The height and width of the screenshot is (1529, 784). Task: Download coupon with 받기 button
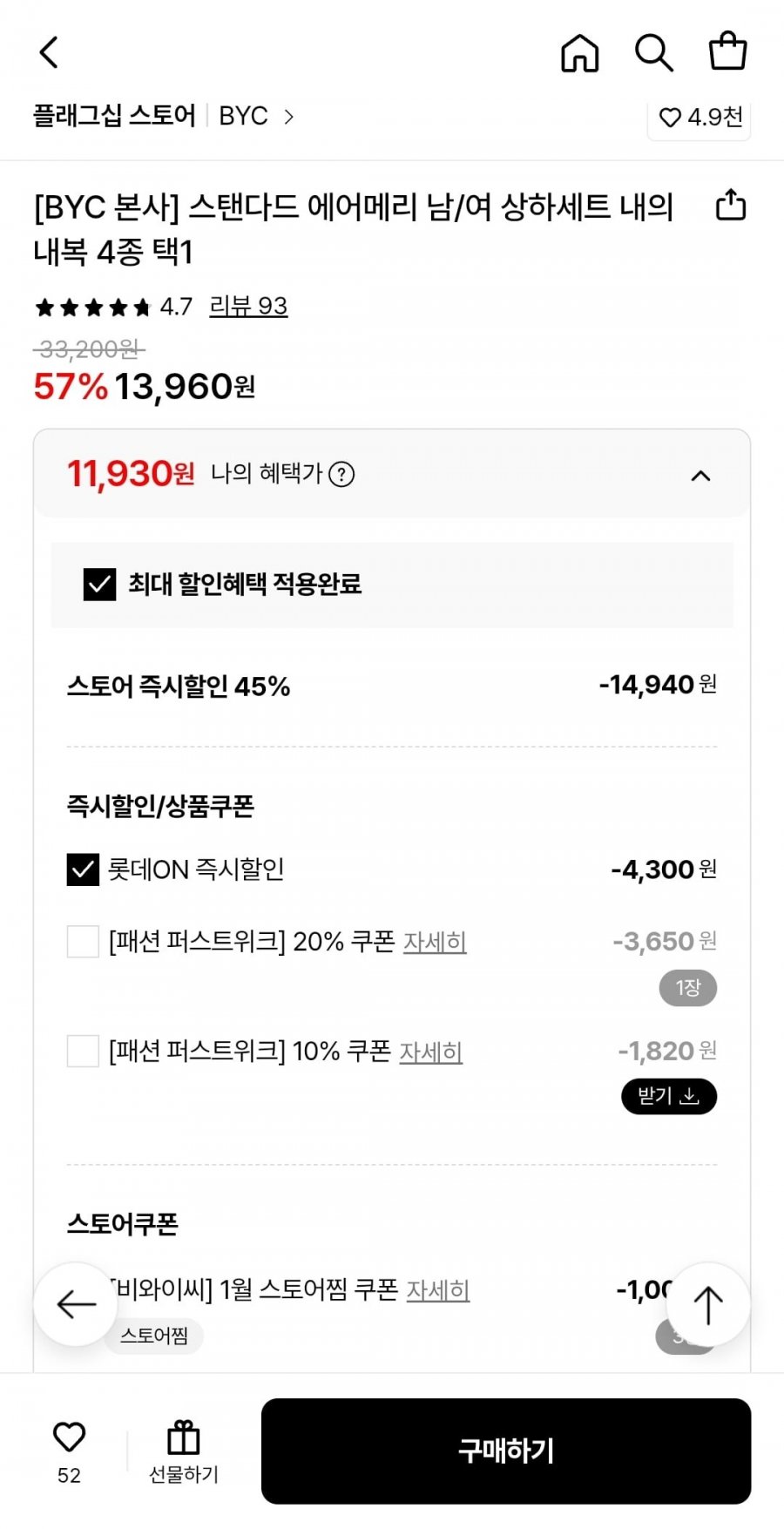tap(668, 1096)
